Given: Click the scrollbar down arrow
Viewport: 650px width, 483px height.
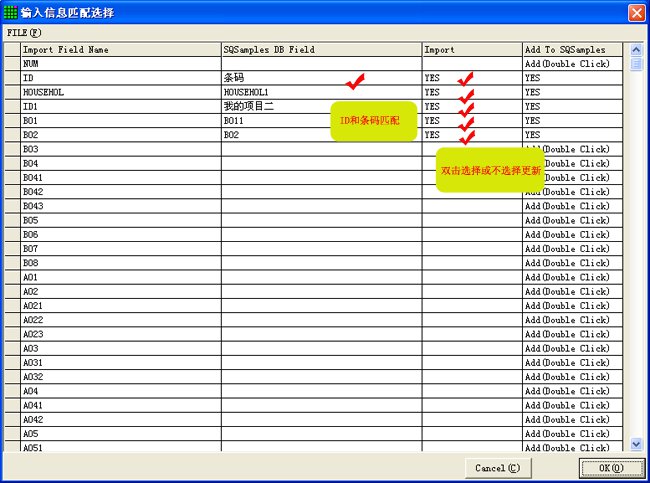Looking at the screenshot, I should [x=636, y=443].
